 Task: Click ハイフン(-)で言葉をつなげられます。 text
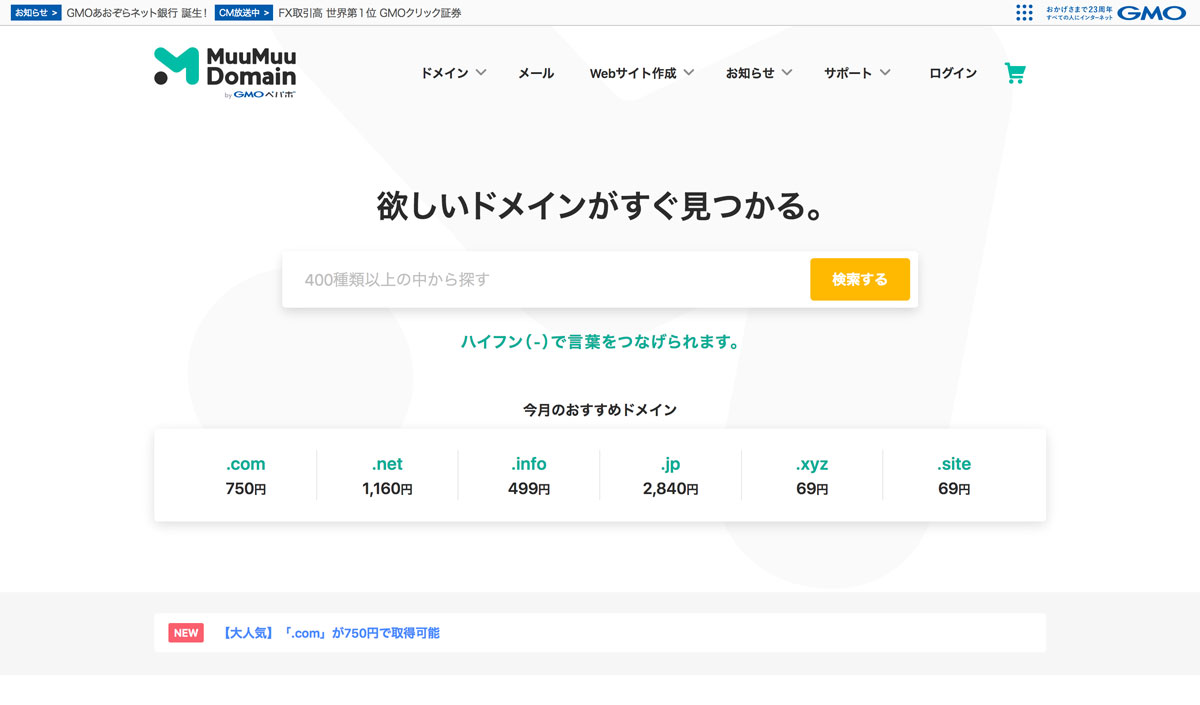(x=600, y=342)
